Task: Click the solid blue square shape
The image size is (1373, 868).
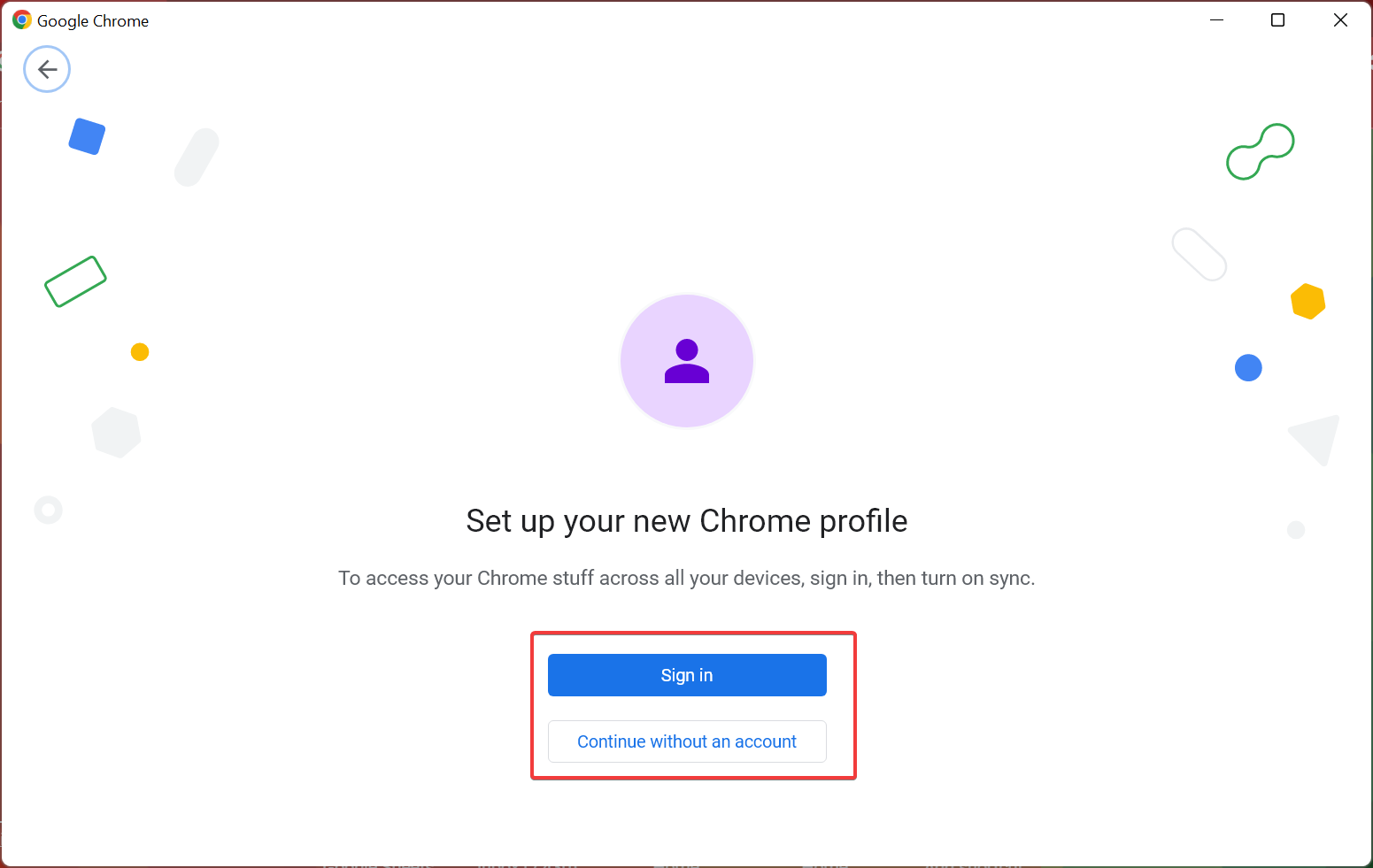Action: pos(87,136)
